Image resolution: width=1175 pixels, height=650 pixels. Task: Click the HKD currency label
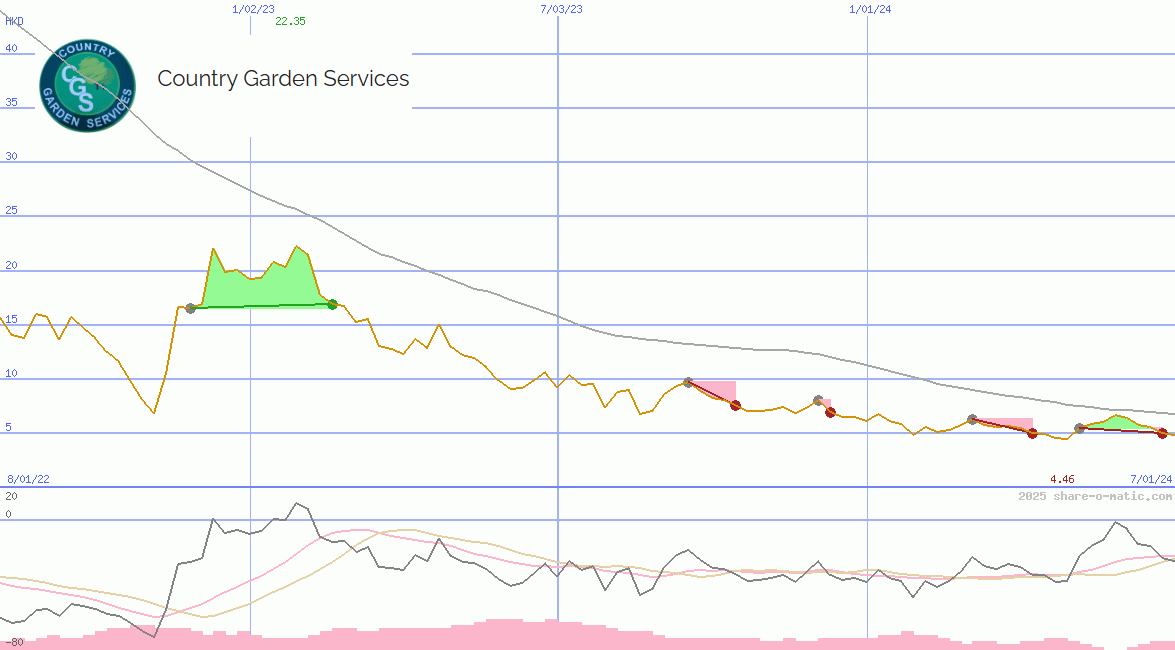(14, 21)
